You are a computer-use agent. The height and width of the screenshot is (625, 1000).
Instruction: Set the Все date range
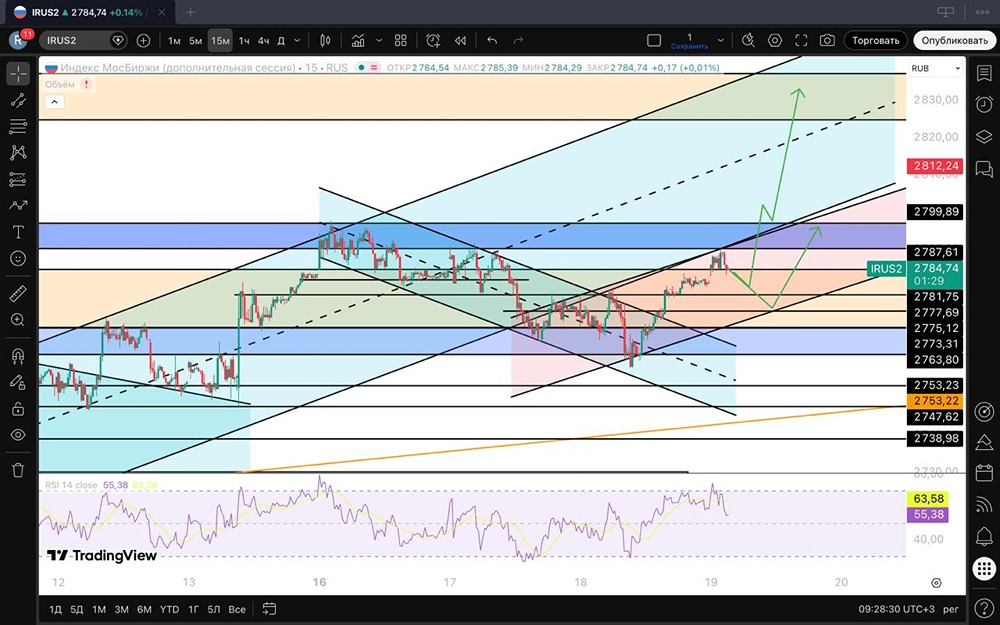237,610
